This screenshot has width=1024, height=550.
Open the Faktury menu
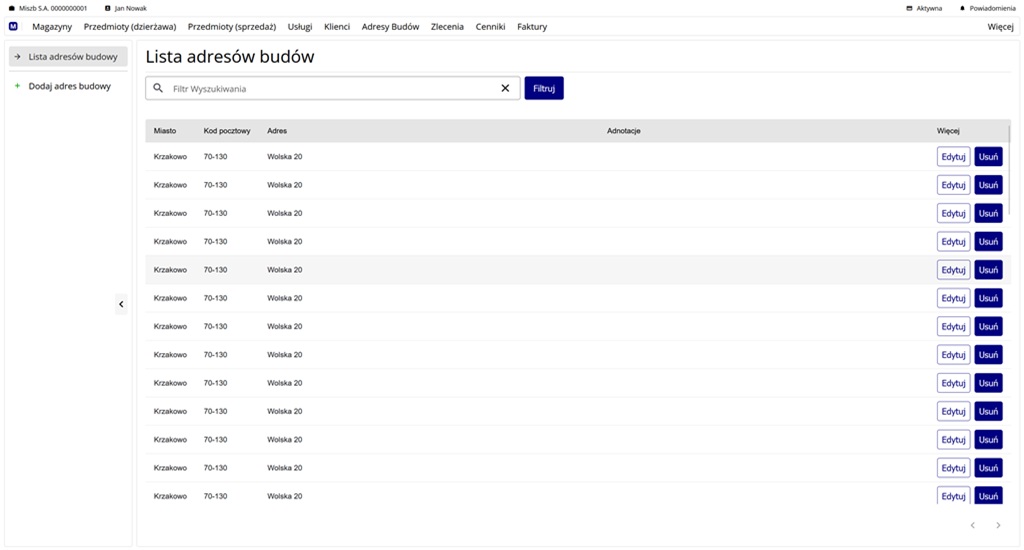(532, 26)
